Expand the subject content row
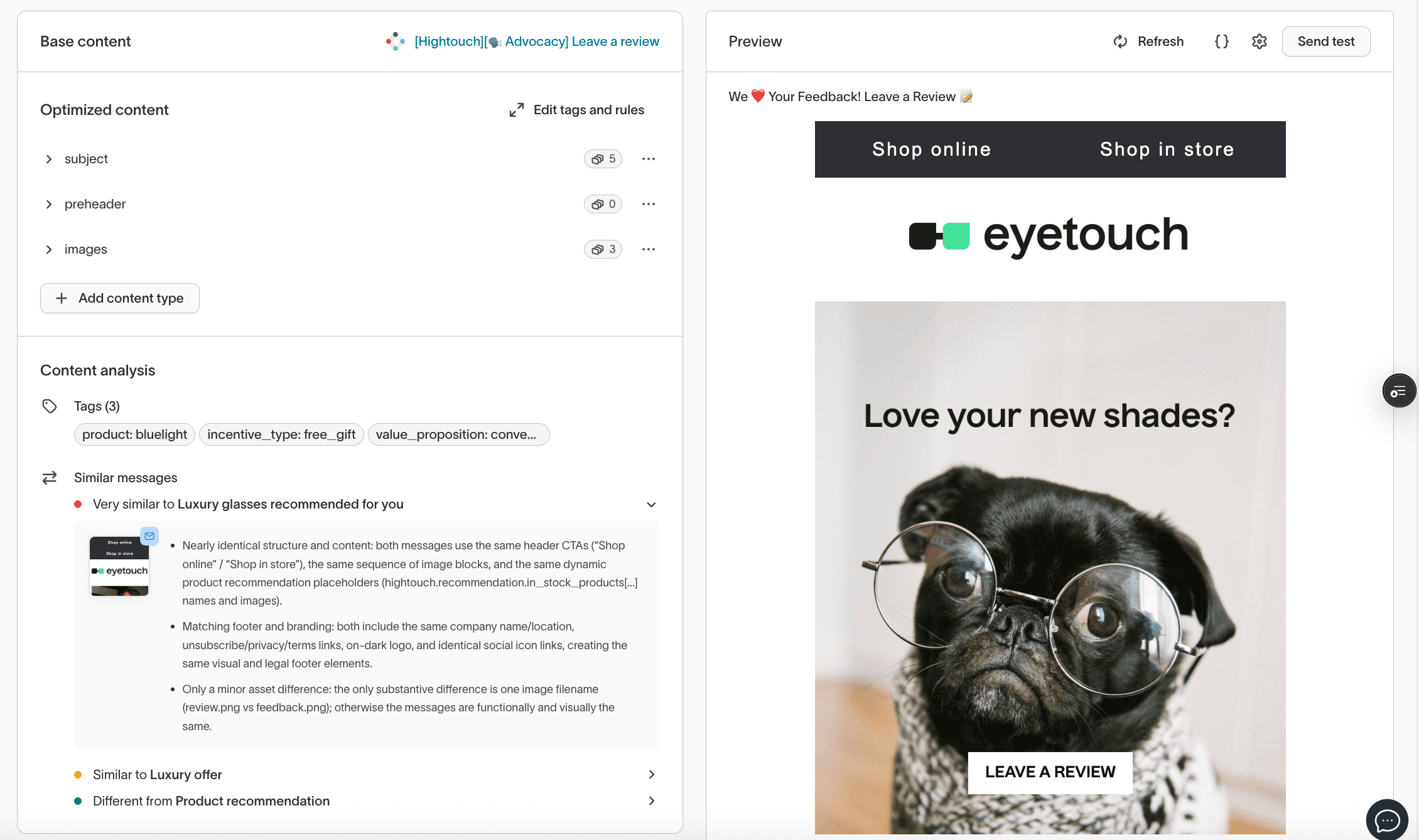This screenshot has width=1419, height=840. point(49,159)
